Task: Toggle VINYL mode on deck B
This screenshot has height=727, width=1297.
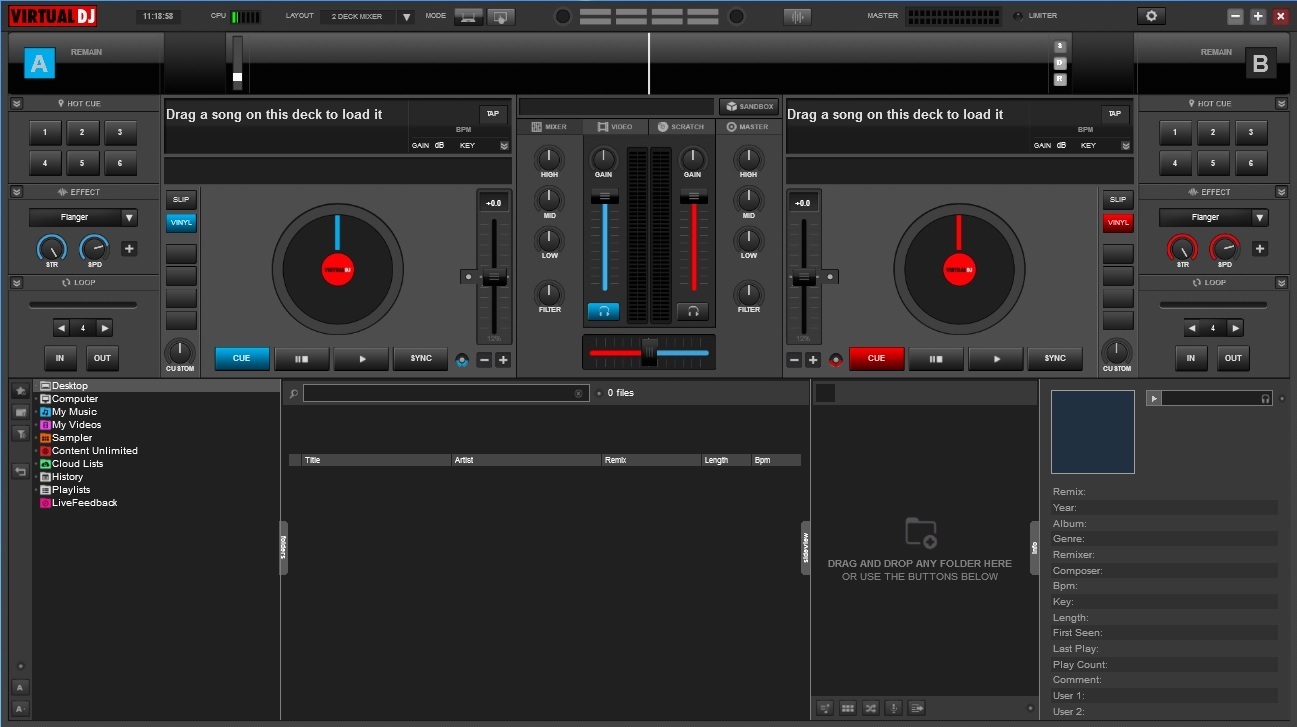Action: (1118, 223)
